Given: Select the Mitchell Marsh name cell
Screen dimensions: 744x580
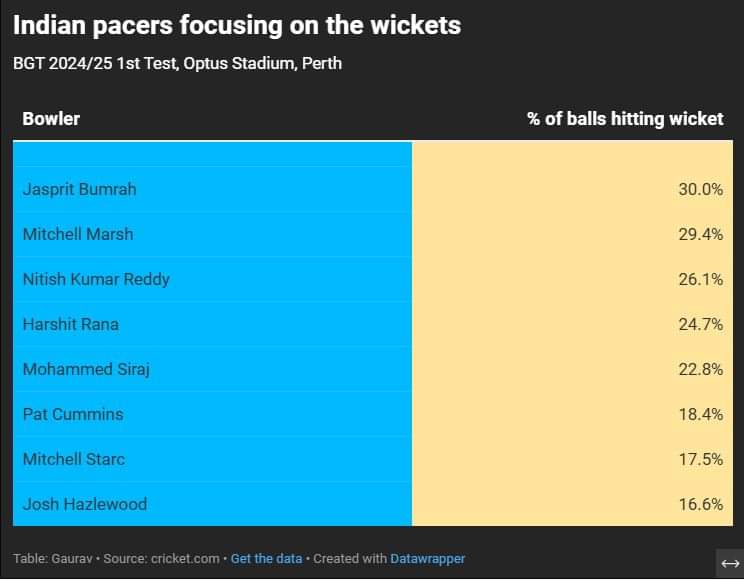Looking at the screenshot, I should click(78, 234).
